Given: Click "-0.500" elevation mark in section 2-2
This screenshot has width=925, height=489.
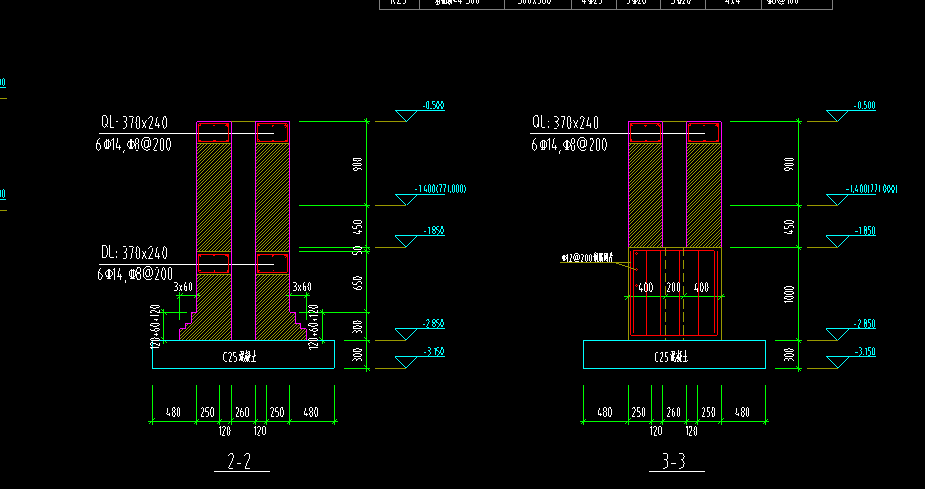Looking at the screenshot, I should 433,106.
